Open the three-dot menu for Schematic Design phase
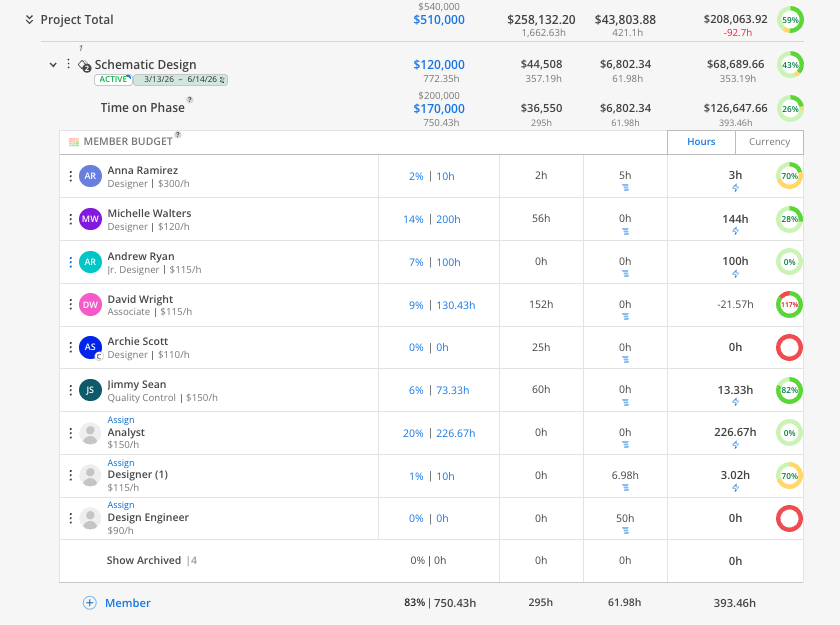This screenshot has height=625, width=840. click(69, 64)
